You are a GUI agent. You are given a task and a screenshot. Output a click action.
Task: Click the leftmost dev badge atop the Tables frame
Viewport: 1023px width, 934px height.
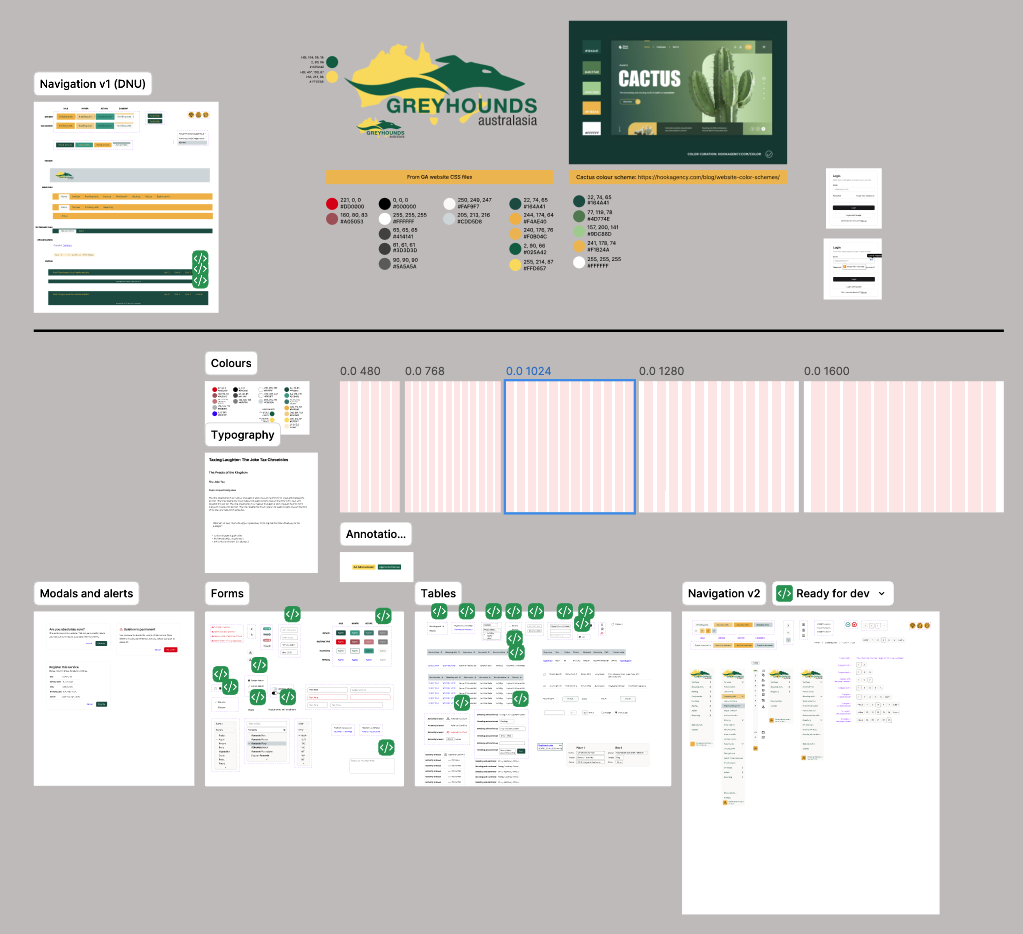coord(439,611)
